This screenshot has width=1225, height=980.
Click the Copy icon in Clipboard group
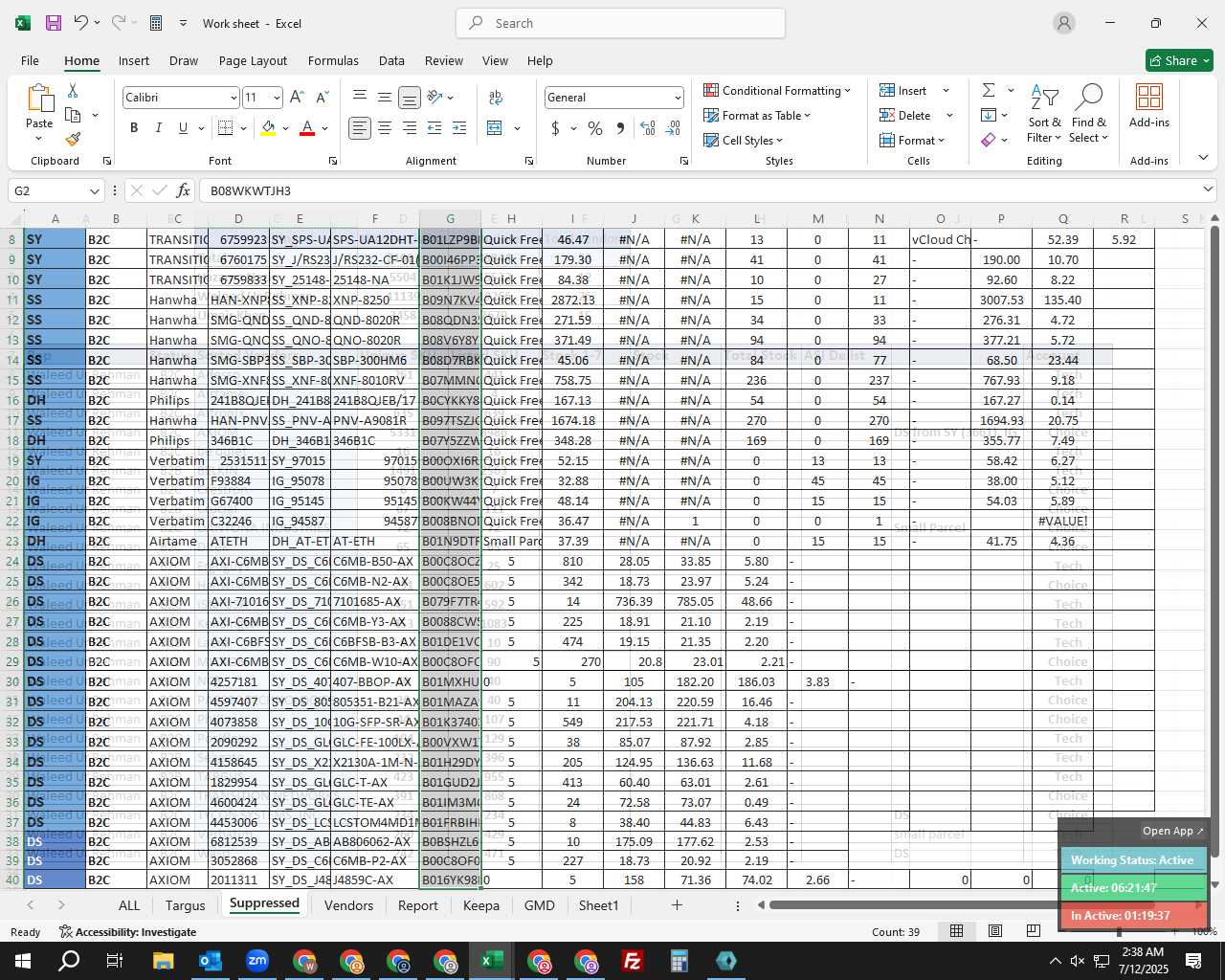73,115
